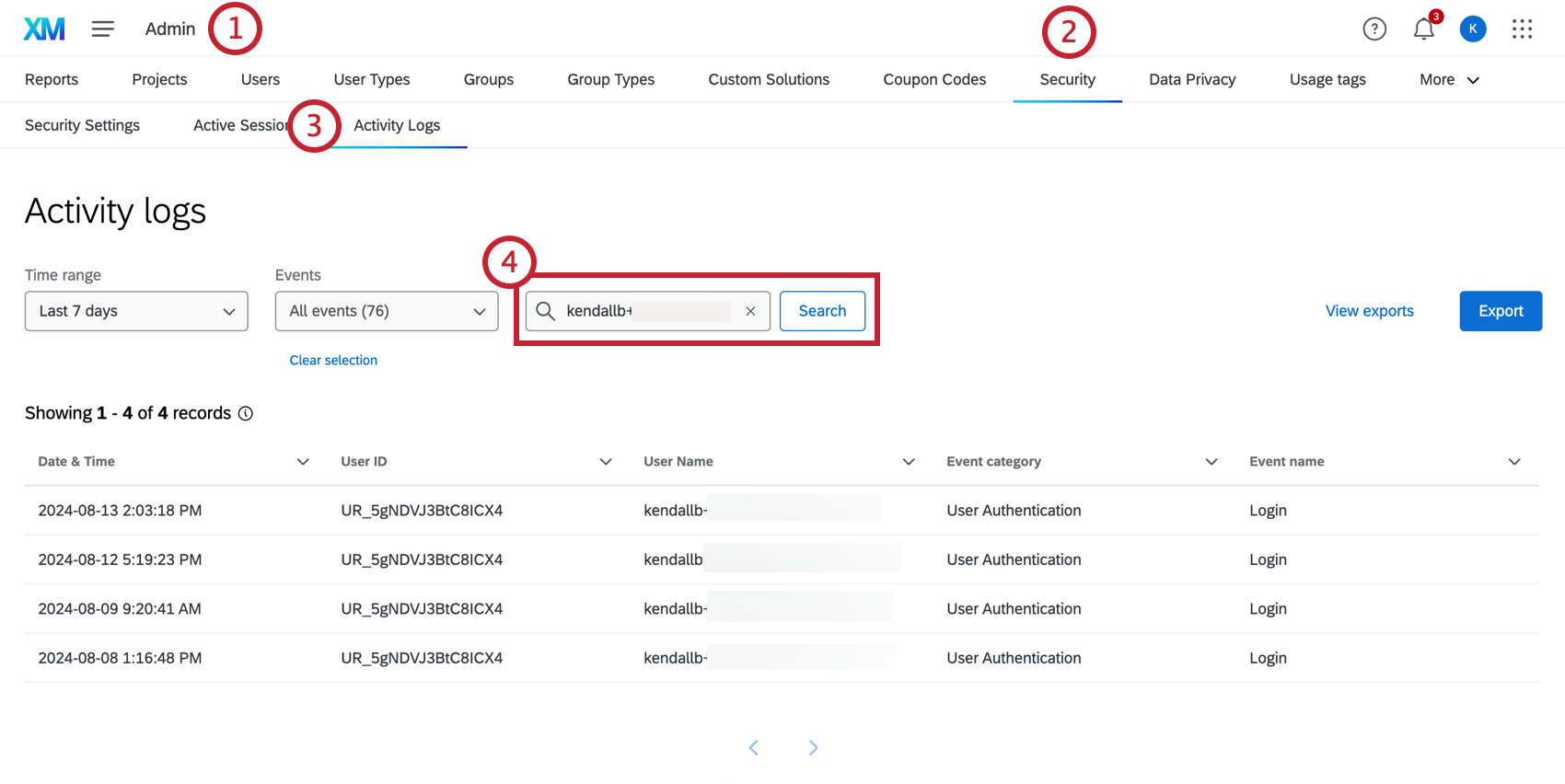Expand Event name column options
The width and height of the screenshot is (1565, 784).
(x=1514, y=462)
